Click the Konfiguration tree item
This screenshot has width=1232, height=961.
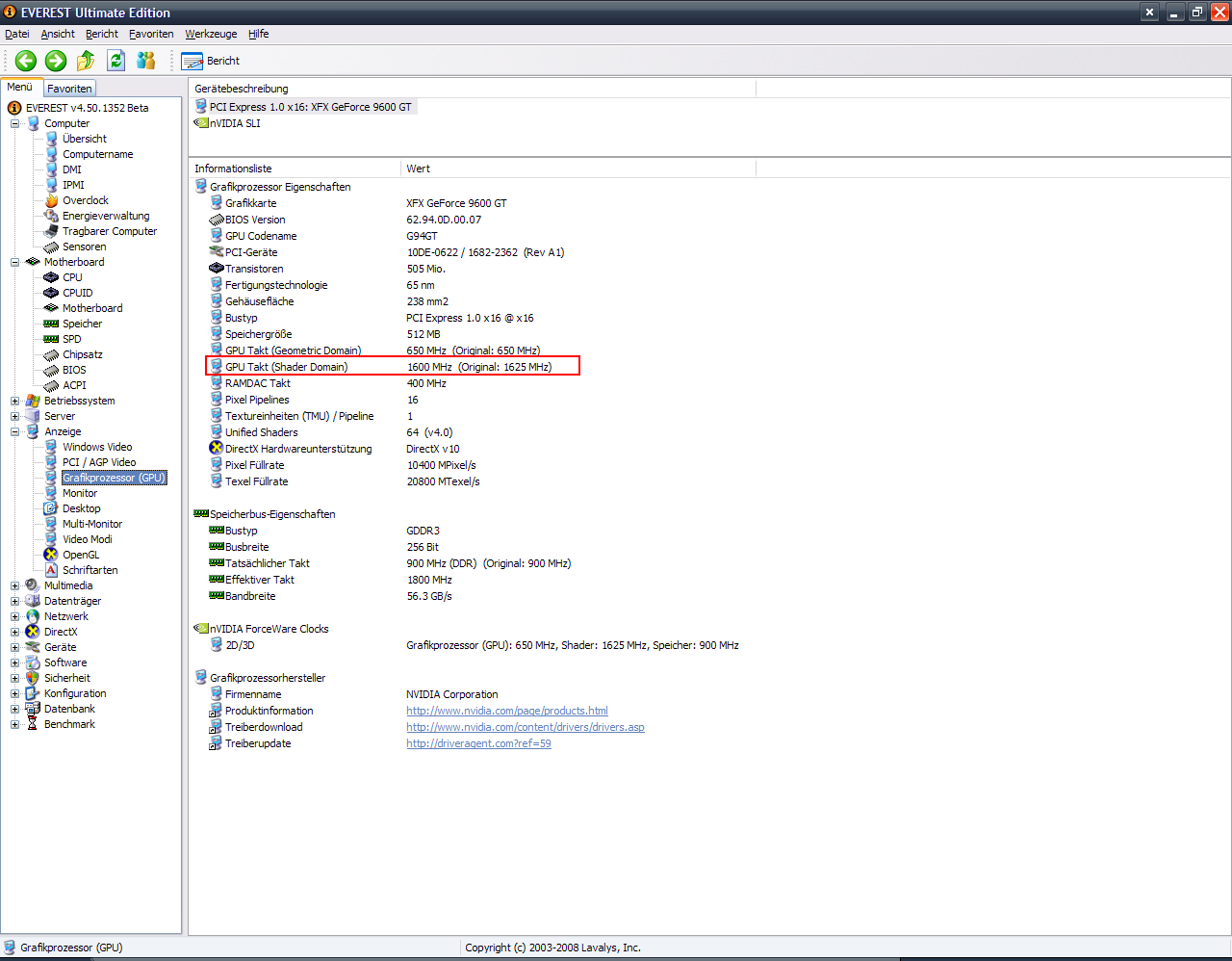[x=75, y=693]
